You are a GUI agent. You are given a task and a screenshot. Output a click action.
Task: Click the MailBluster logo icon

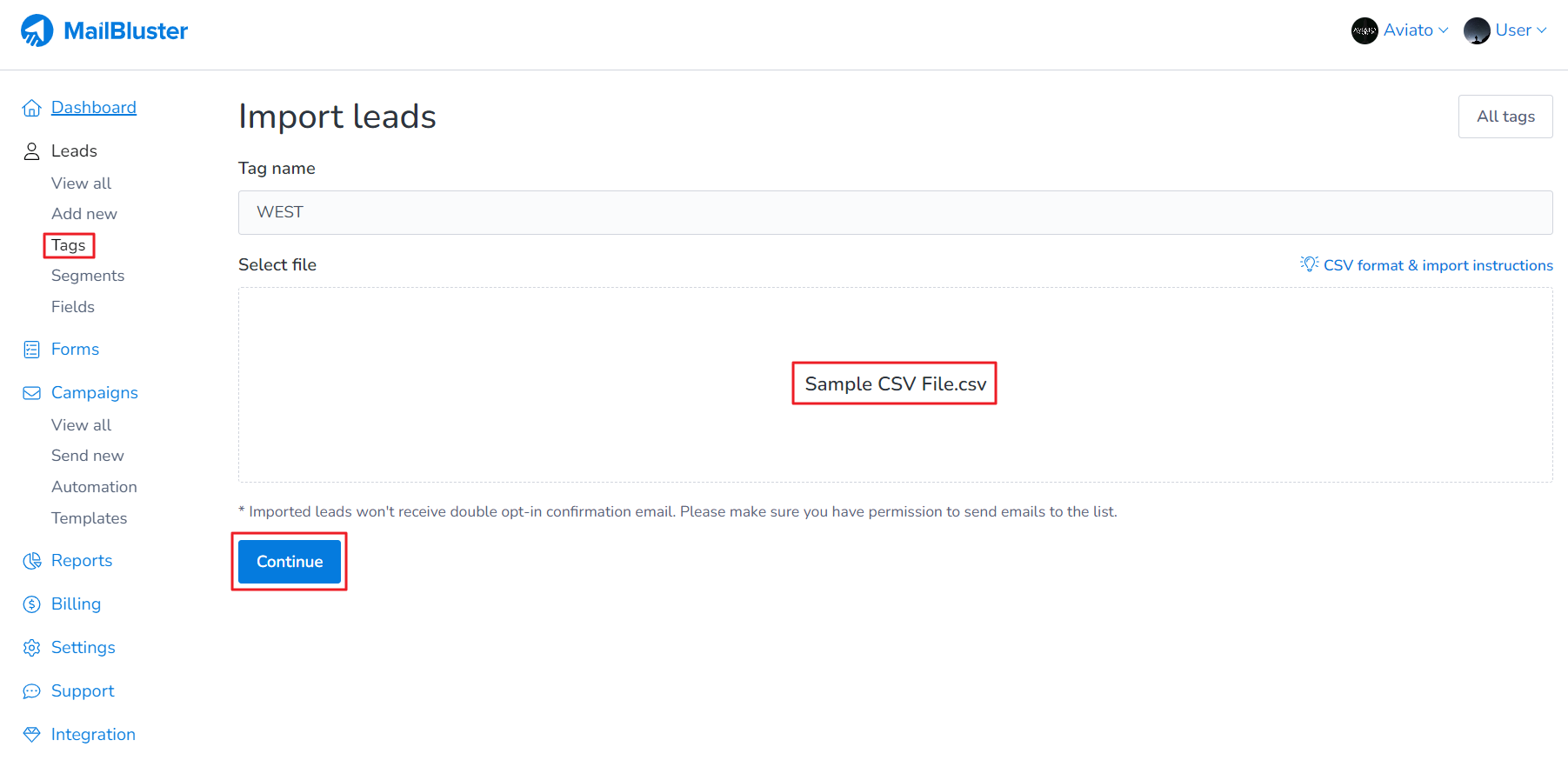pos(36,29)
